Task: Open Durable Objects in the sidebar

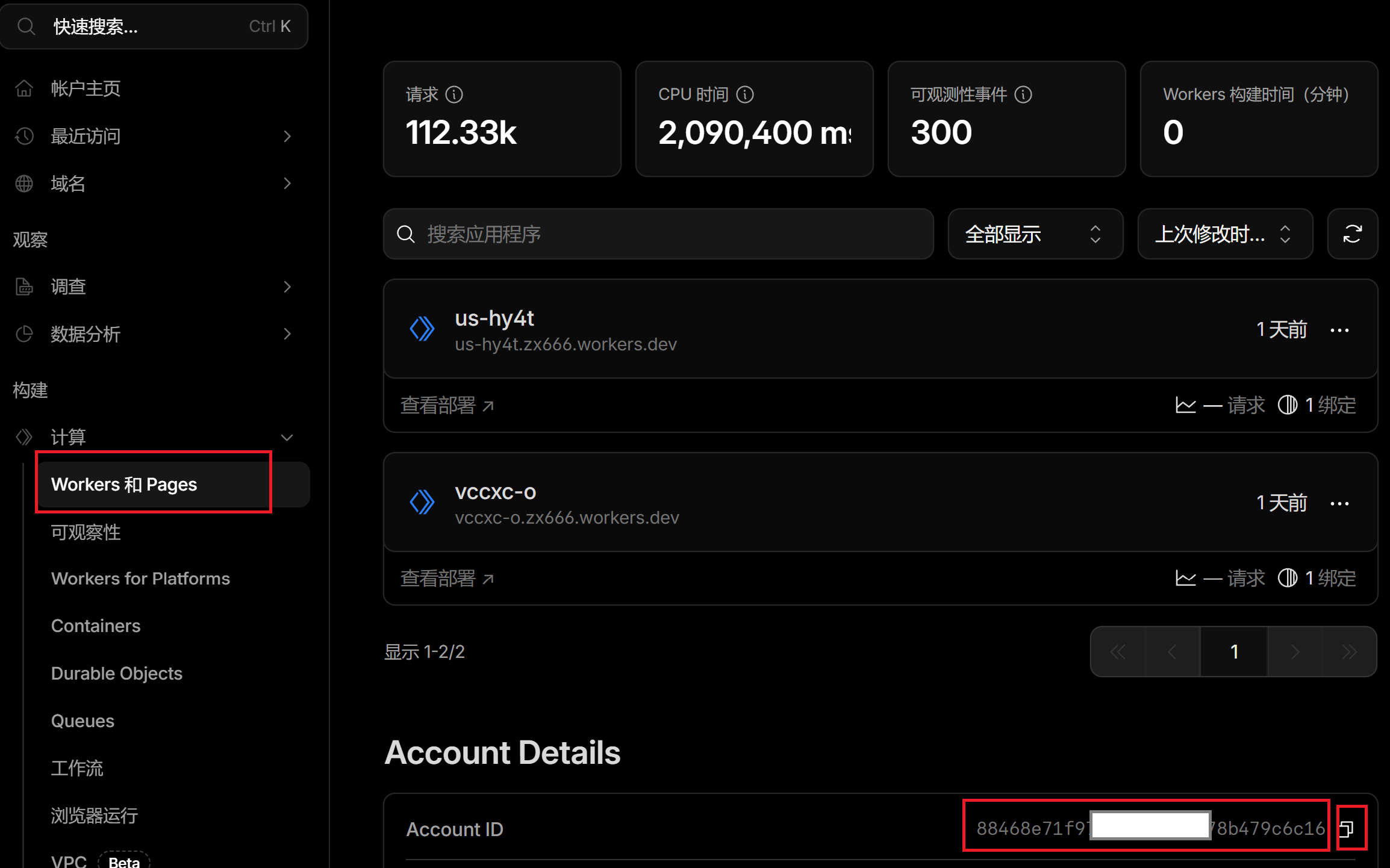Action: point(117,674)
